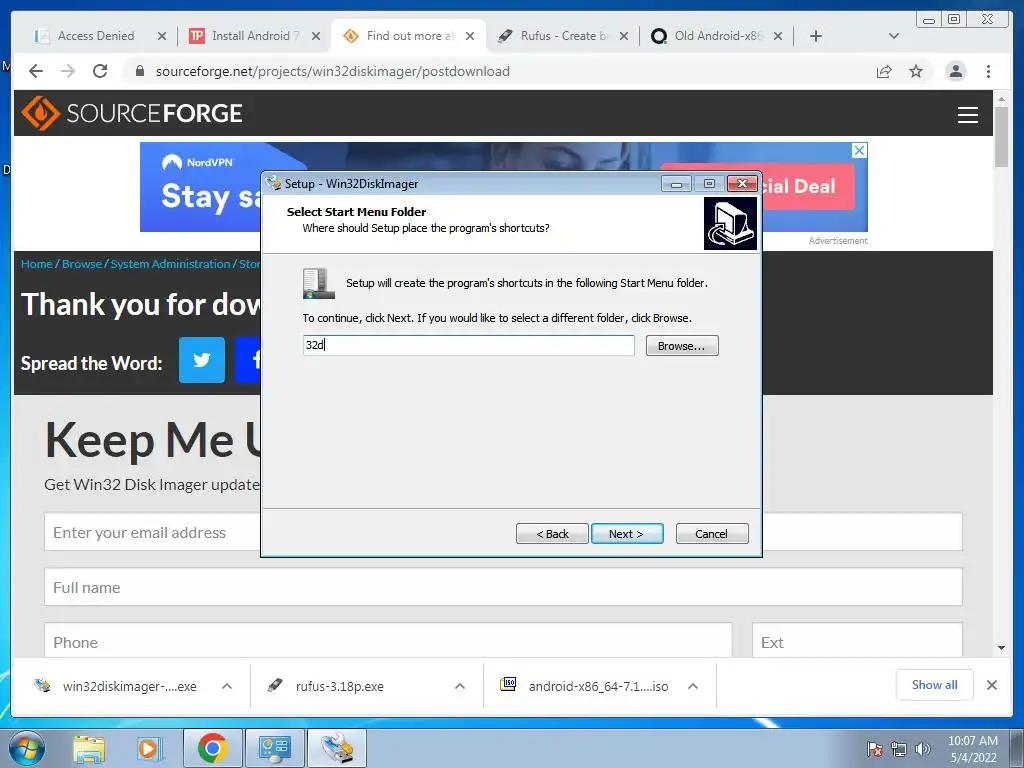Expand android iso download options chevron
The image size is (1024, 768).
pos(693,686)
